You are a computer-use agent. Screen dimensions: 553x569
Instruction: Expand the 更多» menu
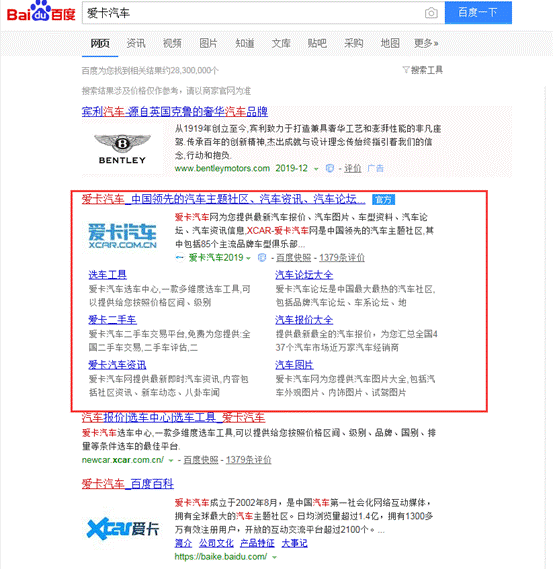(x=426, y=44)
